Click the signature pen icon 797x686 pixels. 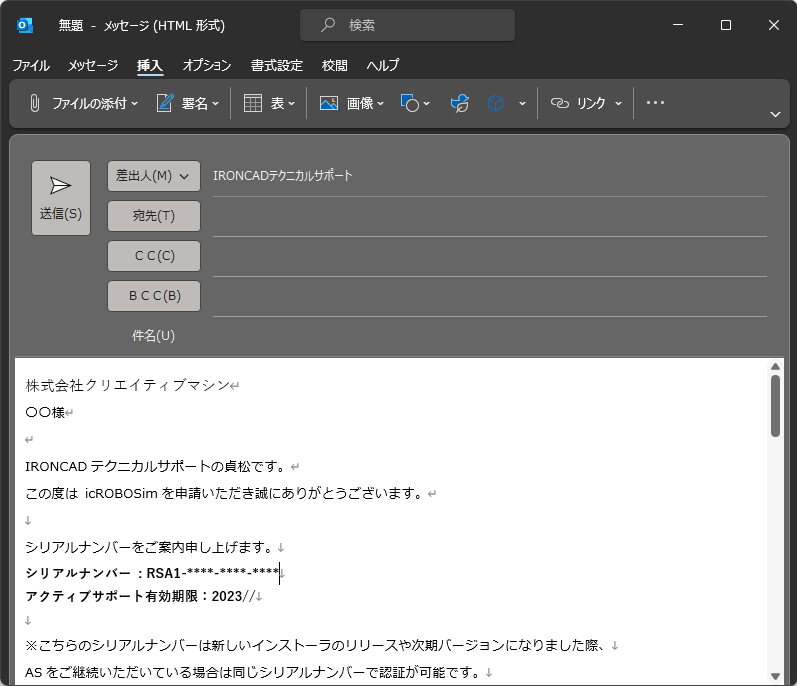[x=165, y=103]
